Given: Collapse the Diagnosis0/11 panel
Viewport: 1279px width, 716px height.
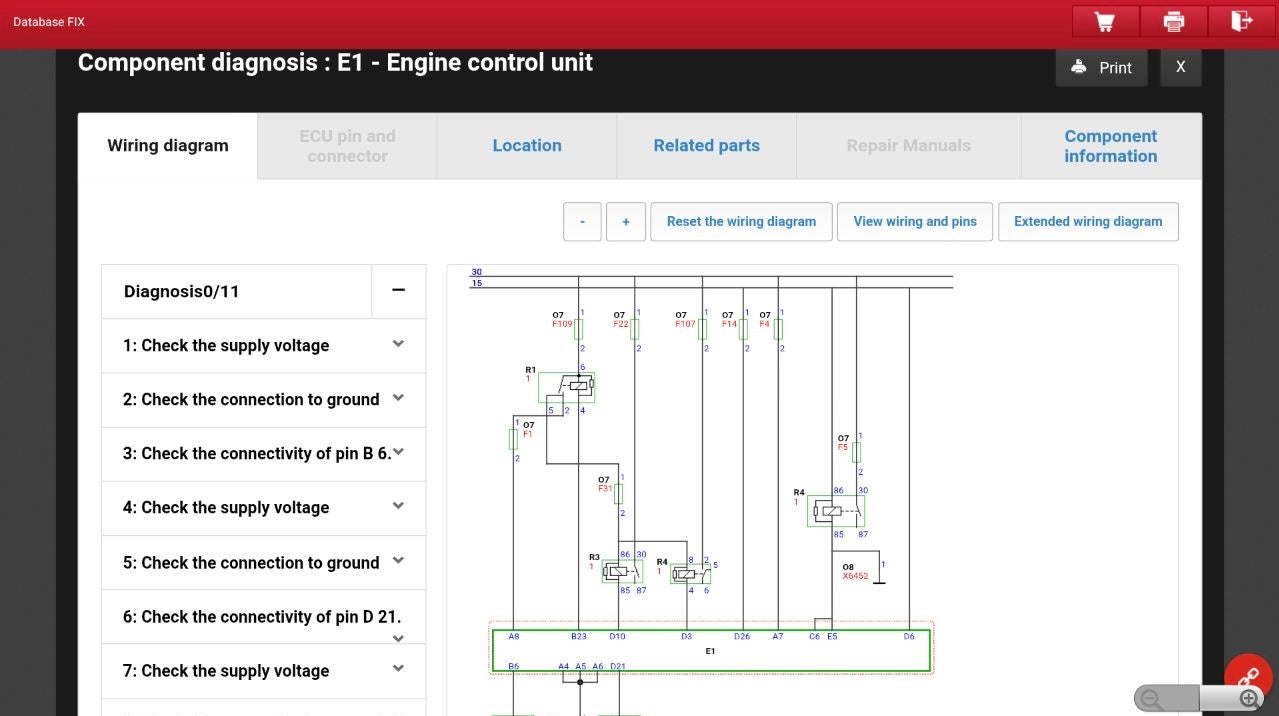Looking at the screenshot, I should (x=397, y=290).
